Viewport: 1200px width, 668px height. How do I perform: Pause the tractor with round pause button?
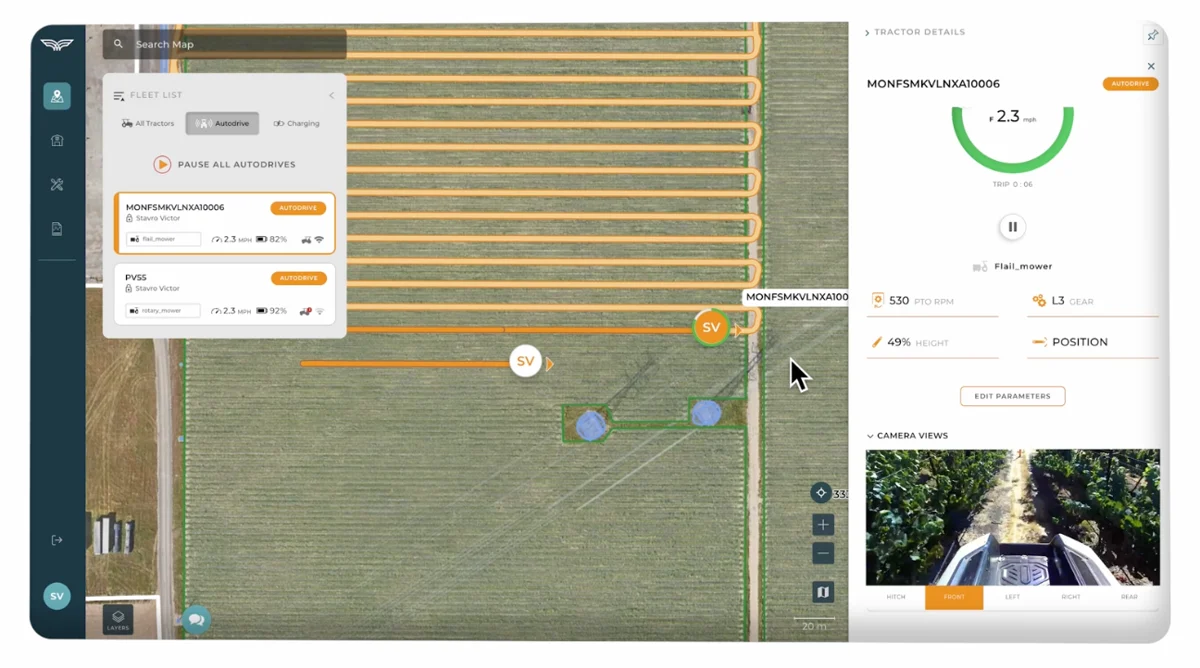point(1012,227)
